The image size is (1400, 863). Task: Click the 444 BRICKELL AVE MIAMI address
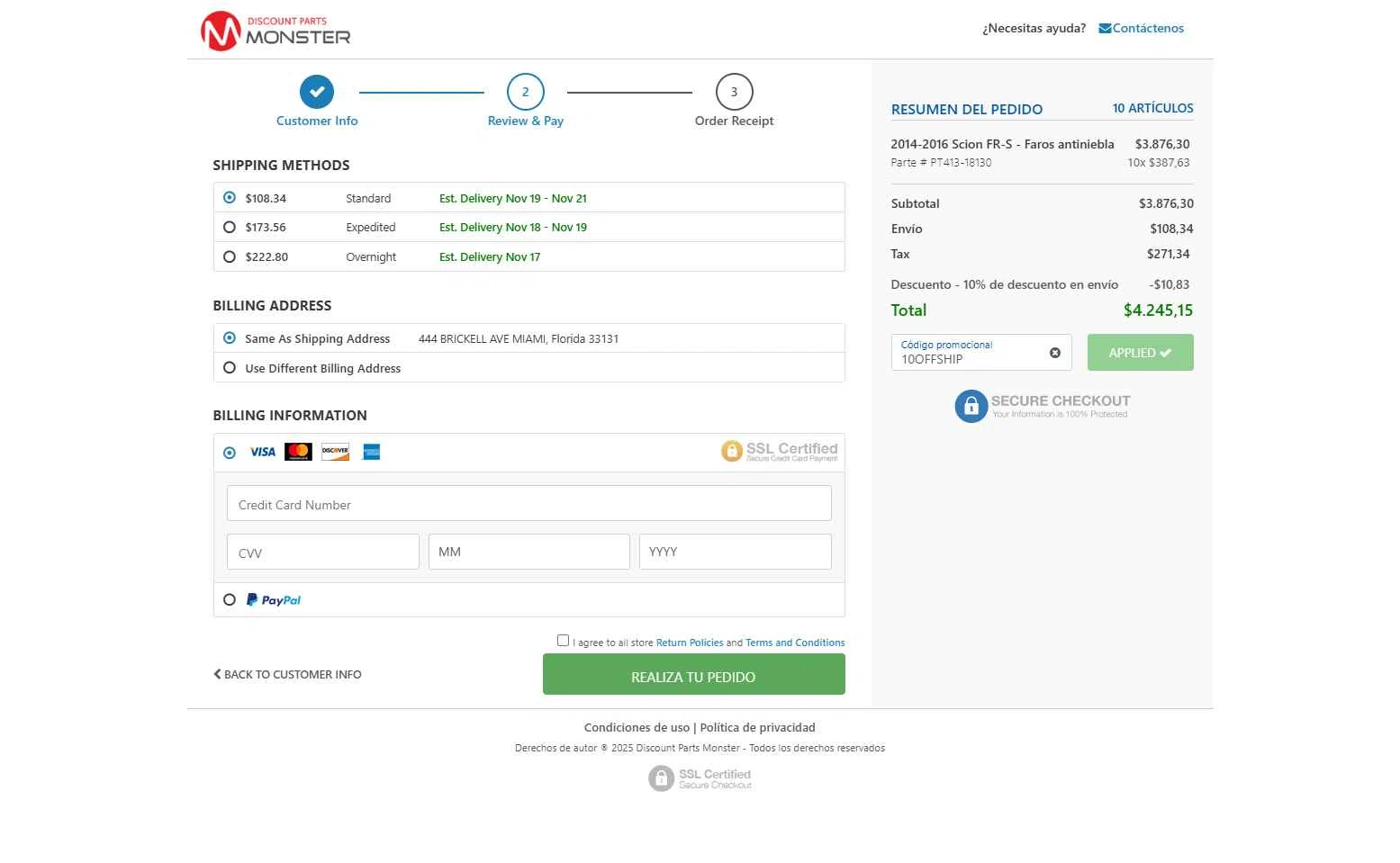click(x=519, y=339)
